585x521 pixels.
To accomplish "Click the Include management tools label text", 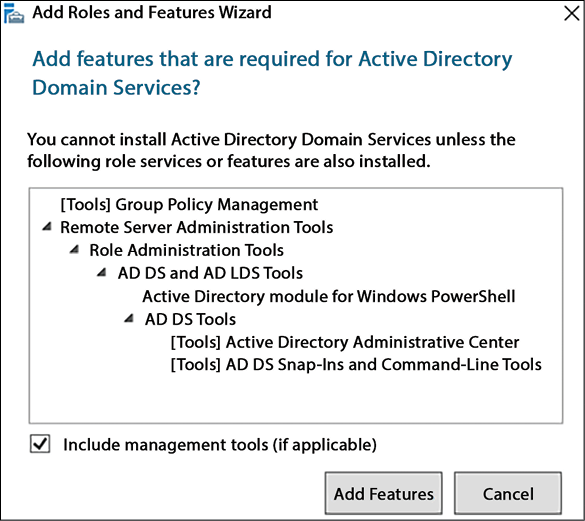I will [220, 444].
